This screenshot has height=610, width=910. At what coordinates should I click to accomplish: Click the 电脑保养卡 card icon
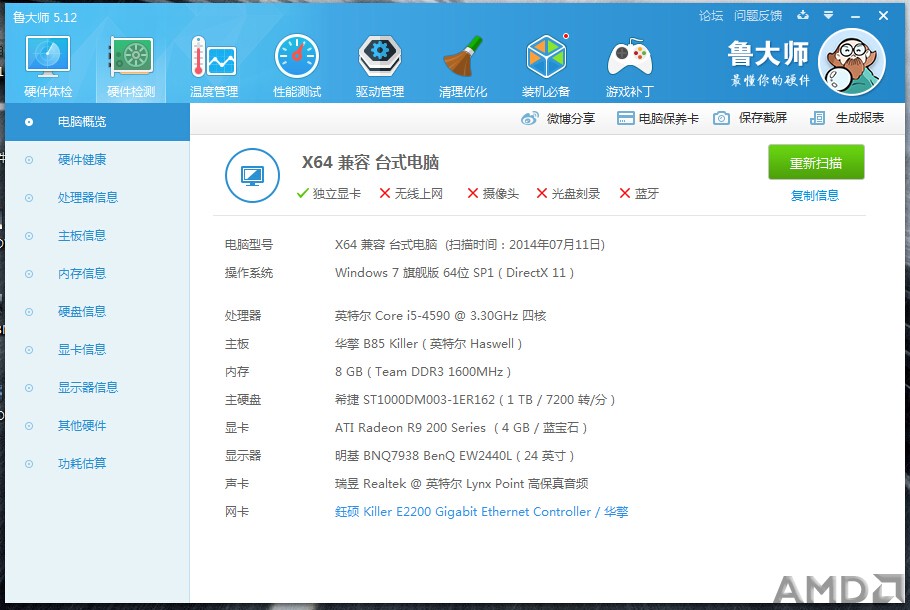[x=625, y=118]
